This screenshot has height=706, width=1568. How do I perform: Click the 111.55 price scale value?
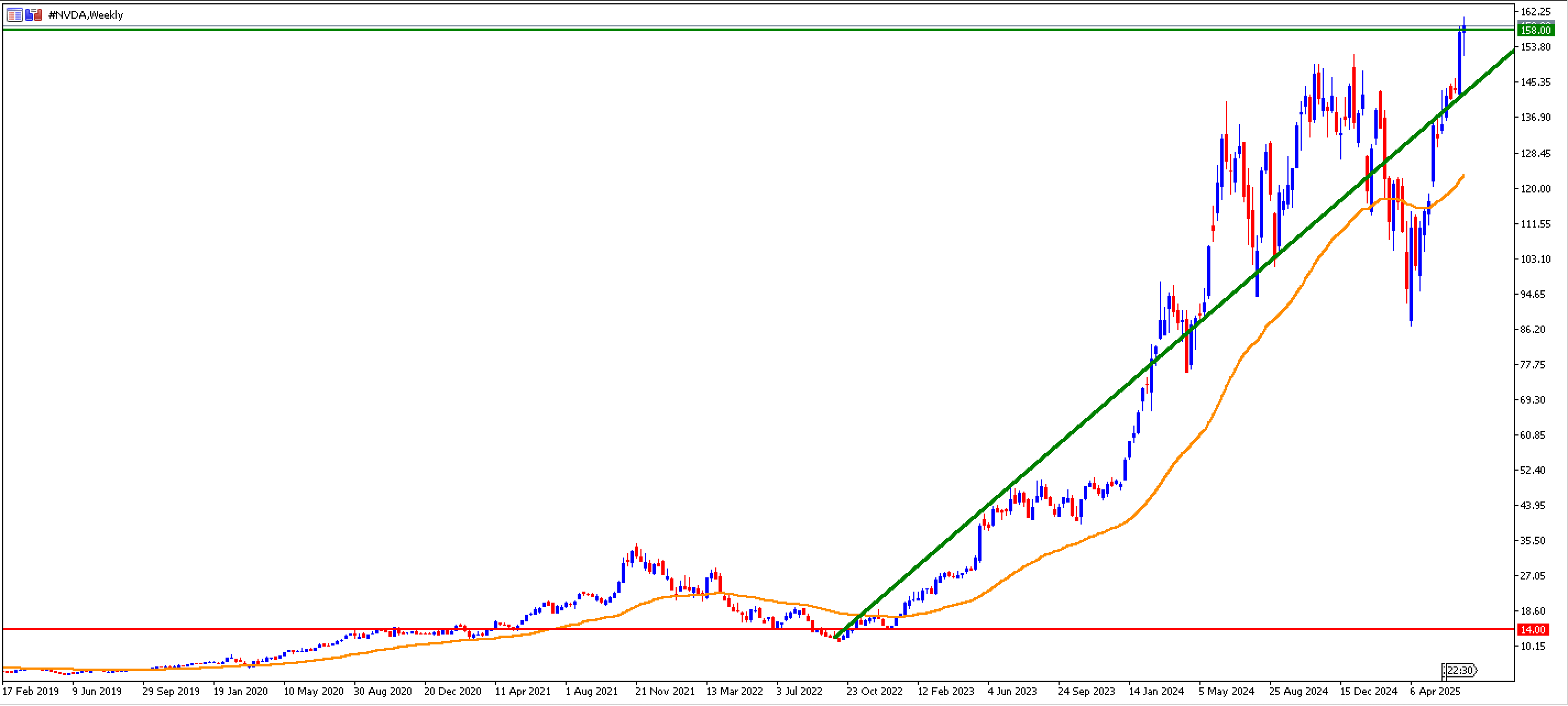pyautogui.click(x=1536, y=224)
